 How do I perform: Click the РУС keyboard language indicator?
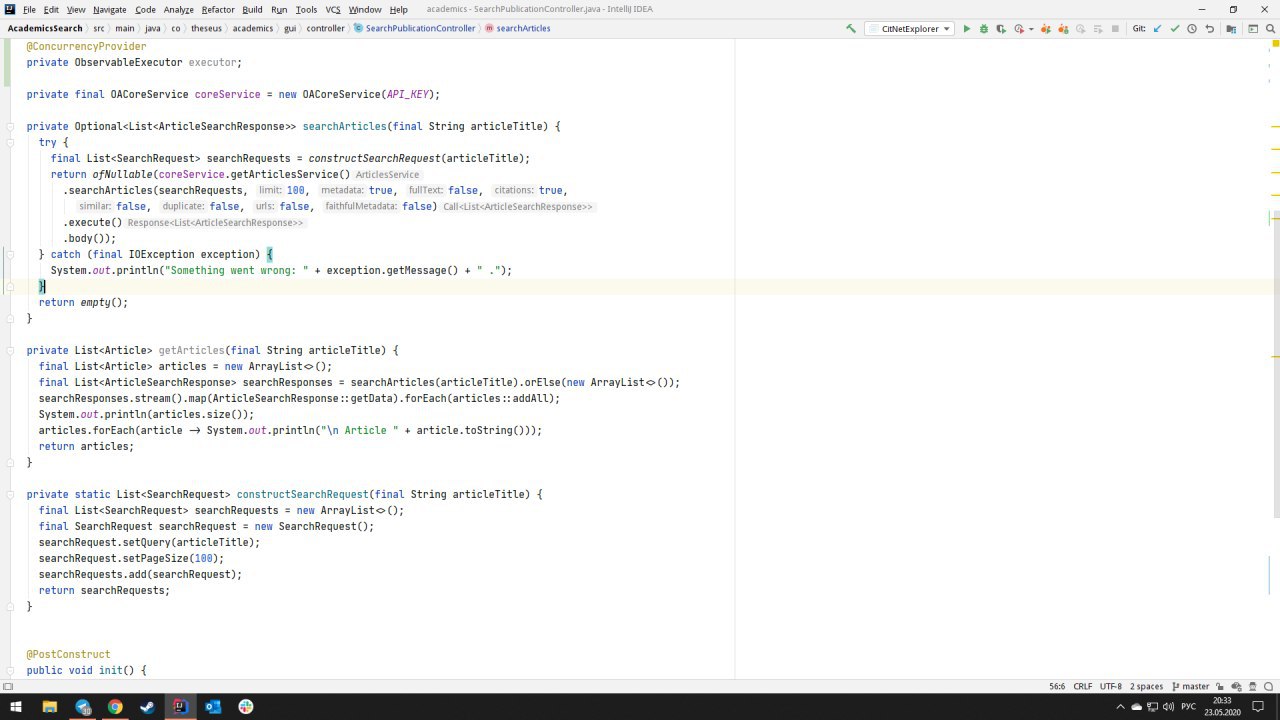pos(1189,707)
